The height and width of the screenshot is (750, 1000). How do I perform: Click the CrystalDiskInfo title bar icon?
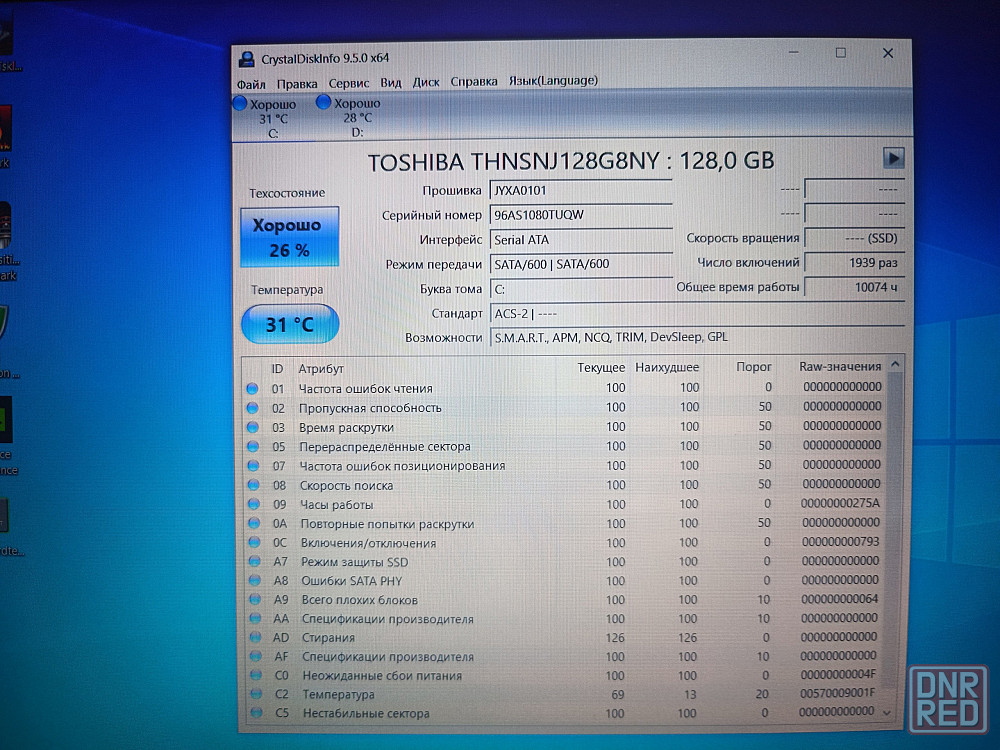pyautogui.click(x=246, y=59)
